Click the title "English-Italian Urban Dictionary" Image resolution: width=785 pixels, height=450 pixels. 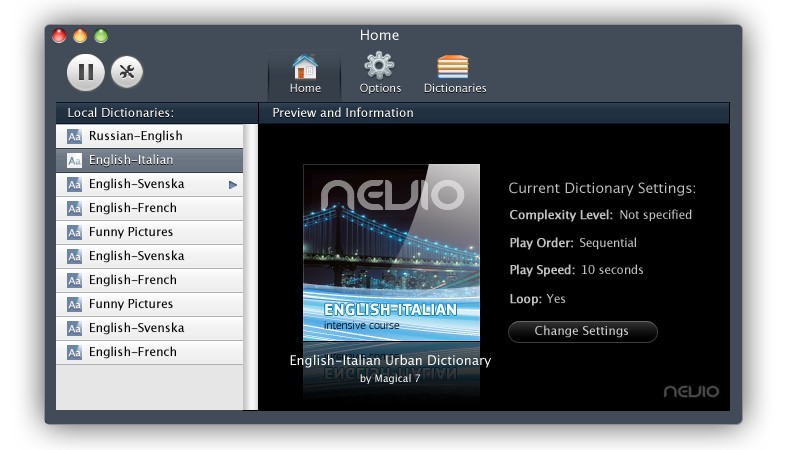(390, 360)
